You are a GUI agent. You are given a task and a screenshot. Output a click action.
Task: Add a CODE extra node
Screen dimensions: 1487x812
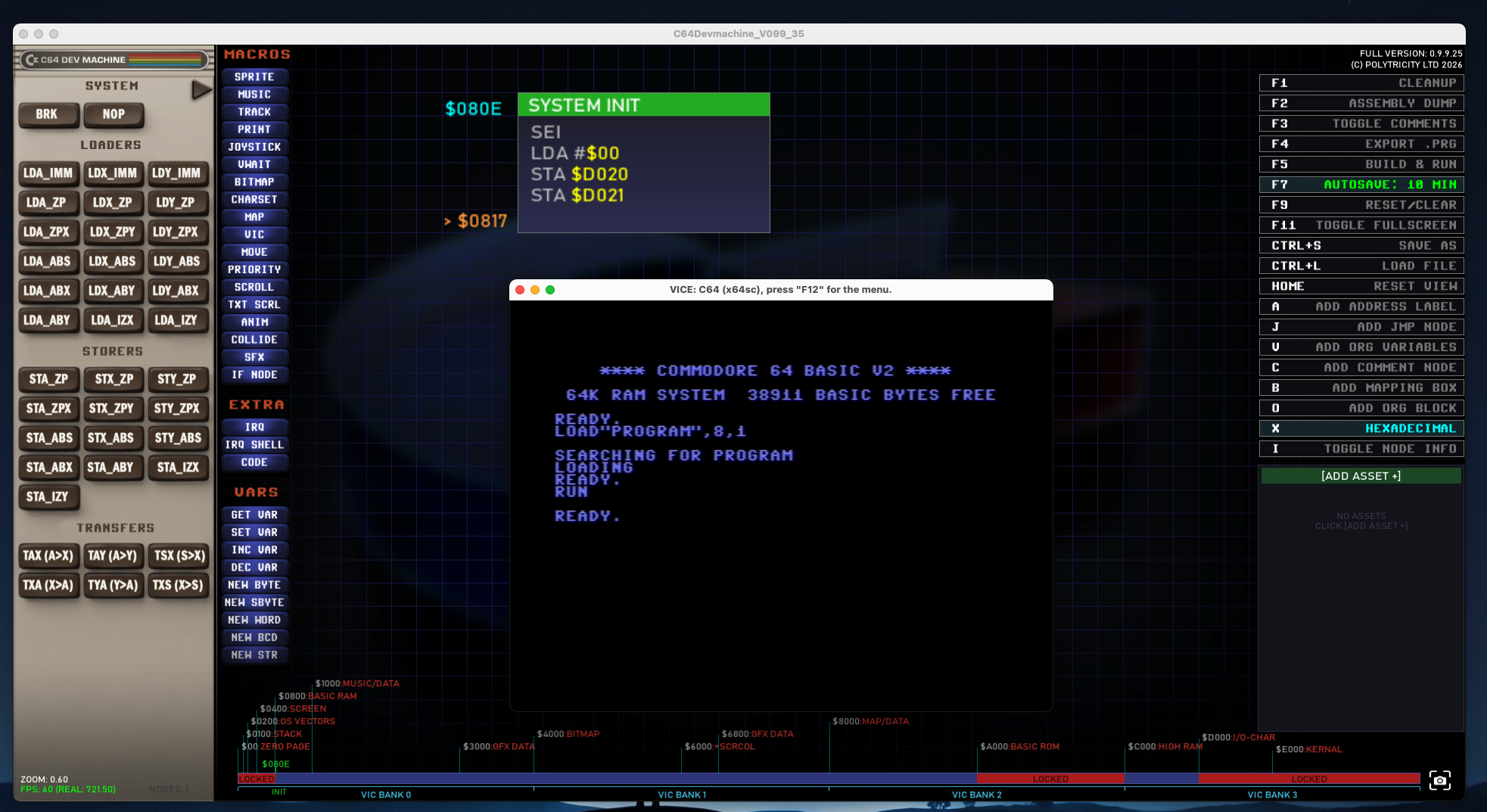pyautogui.click(x=254, y=462)
